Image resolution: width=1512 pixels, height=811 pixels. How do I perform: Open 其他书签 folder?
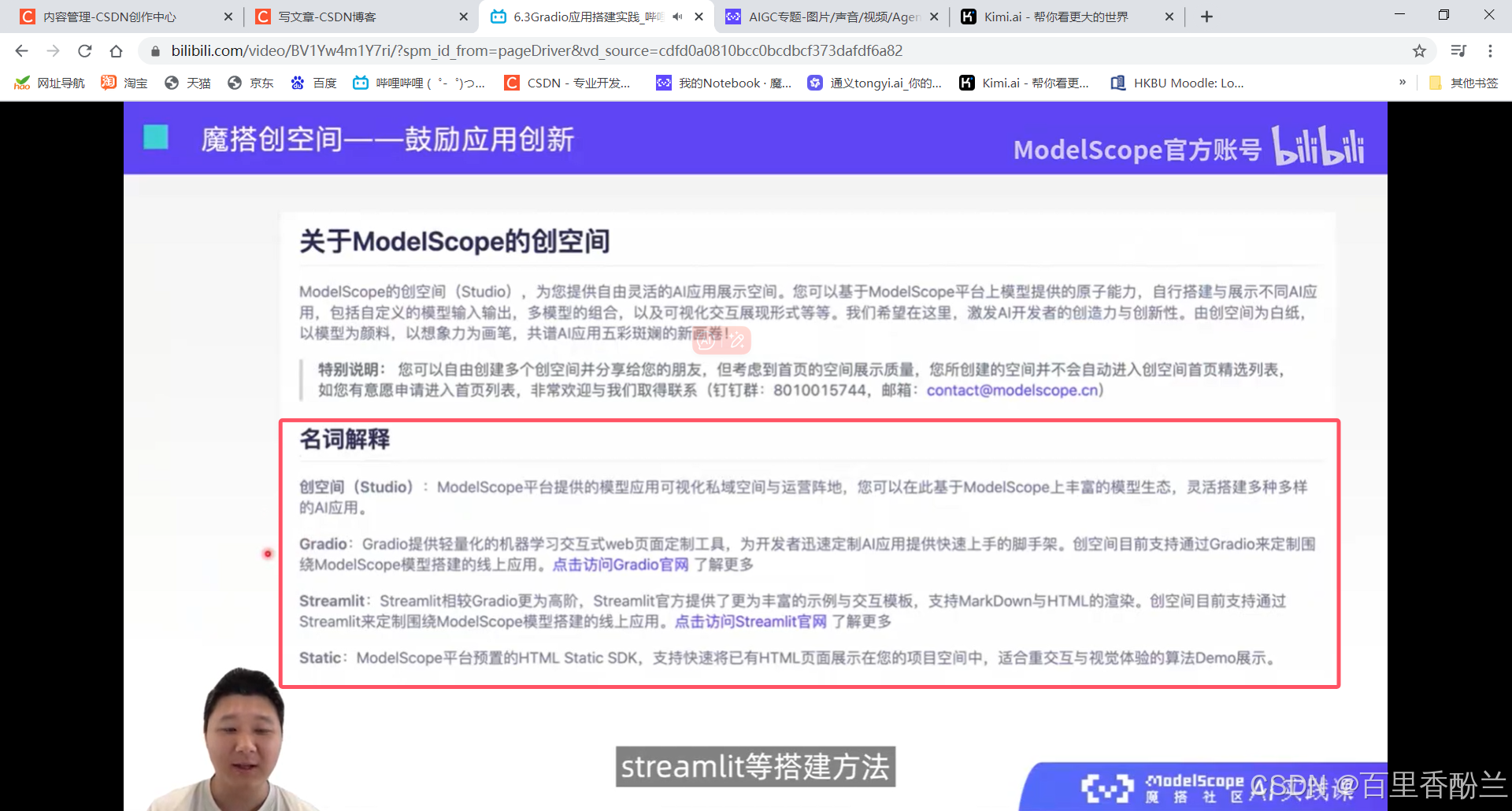pyautogui.click(x=1464, y=83)
